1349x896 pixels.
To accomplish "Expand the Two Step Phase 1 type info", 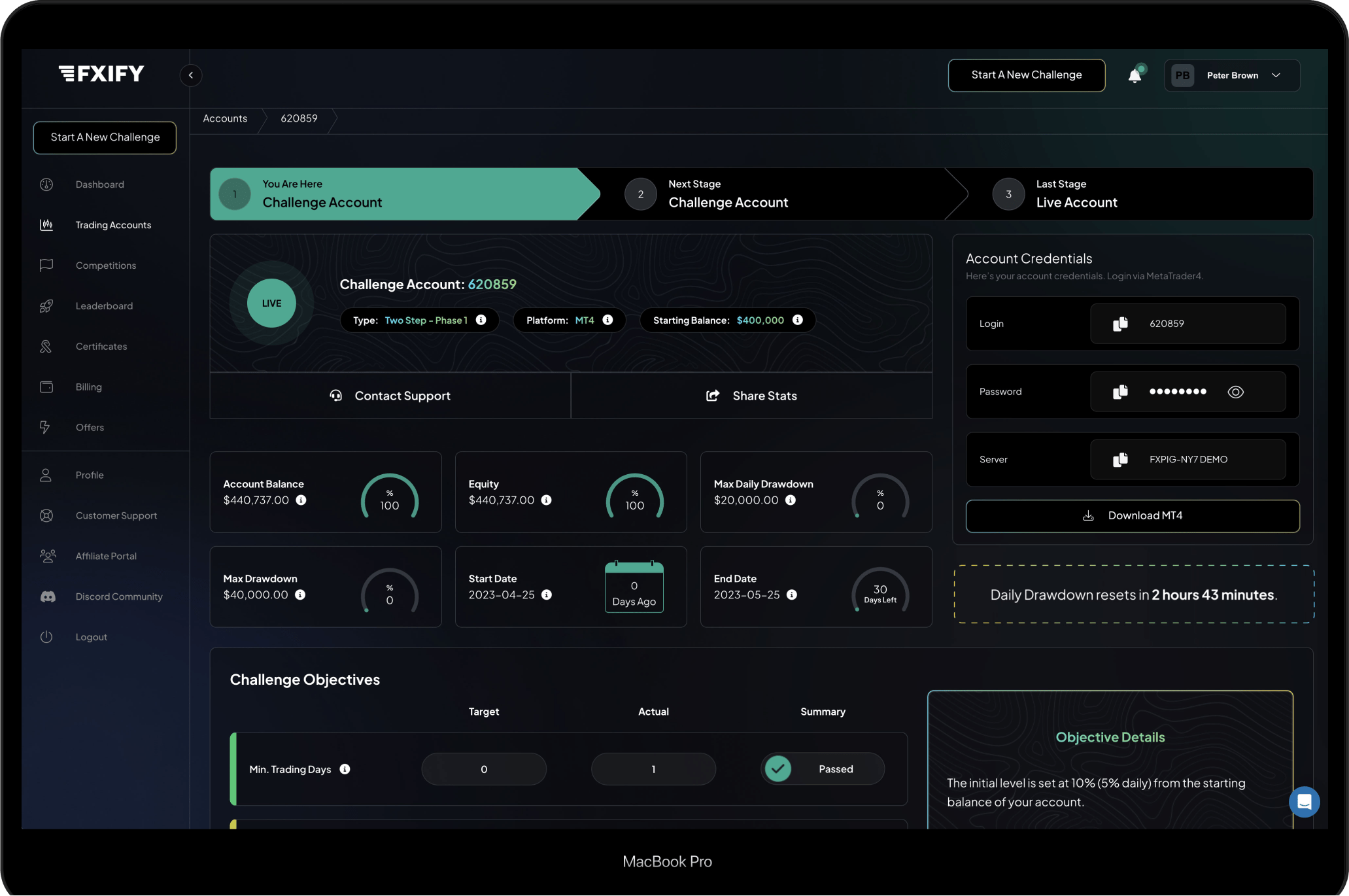I will click(x=482, y=320).
